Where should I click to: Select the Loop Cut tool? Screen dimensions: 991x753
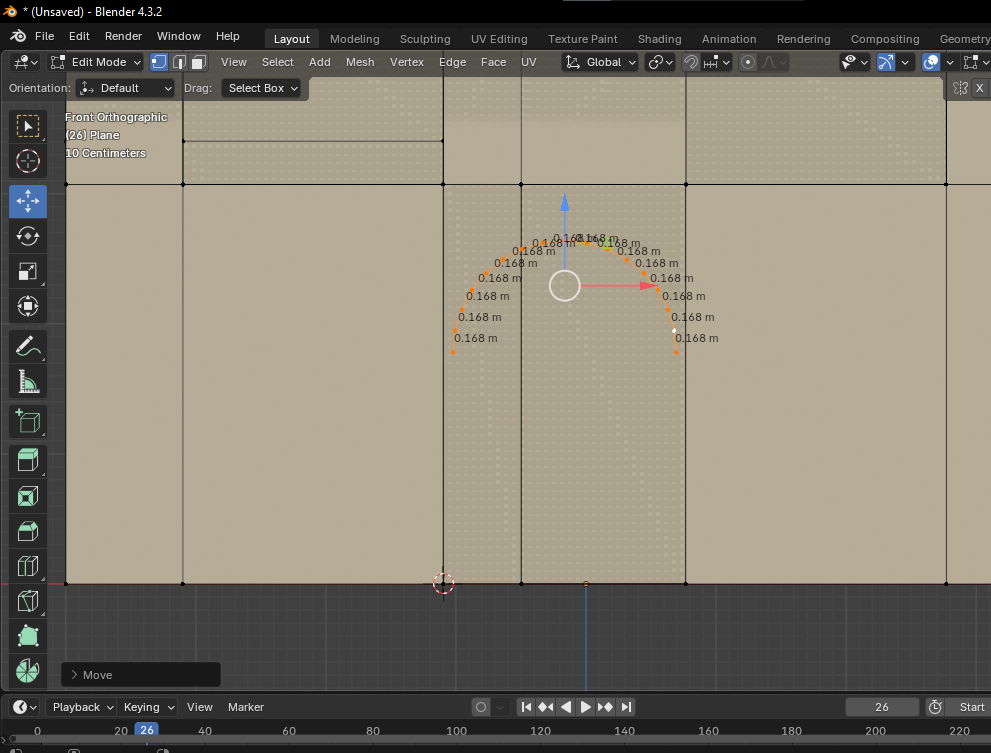[x=28, y=566]
